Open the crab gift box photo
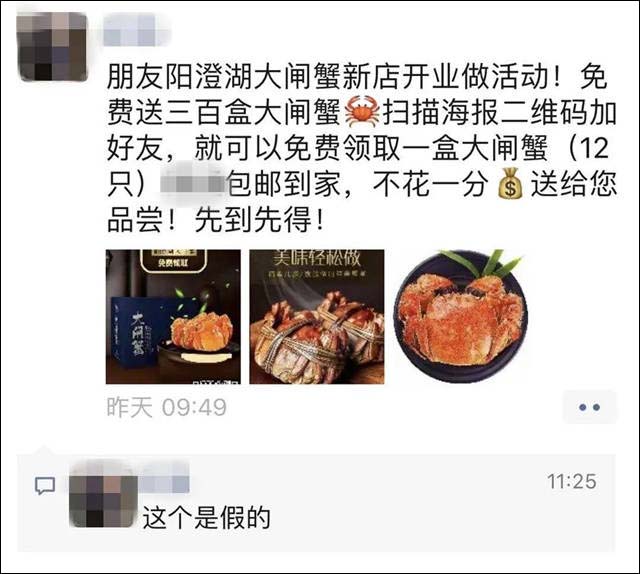 click(173, 317)
